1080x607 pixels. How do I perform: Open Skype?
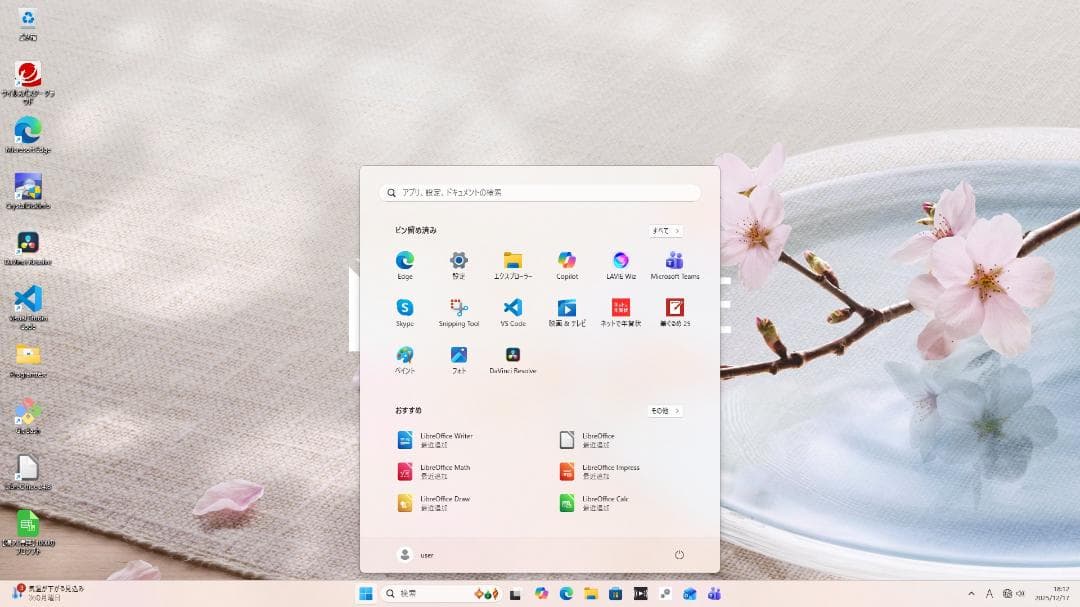click(405, 309)
